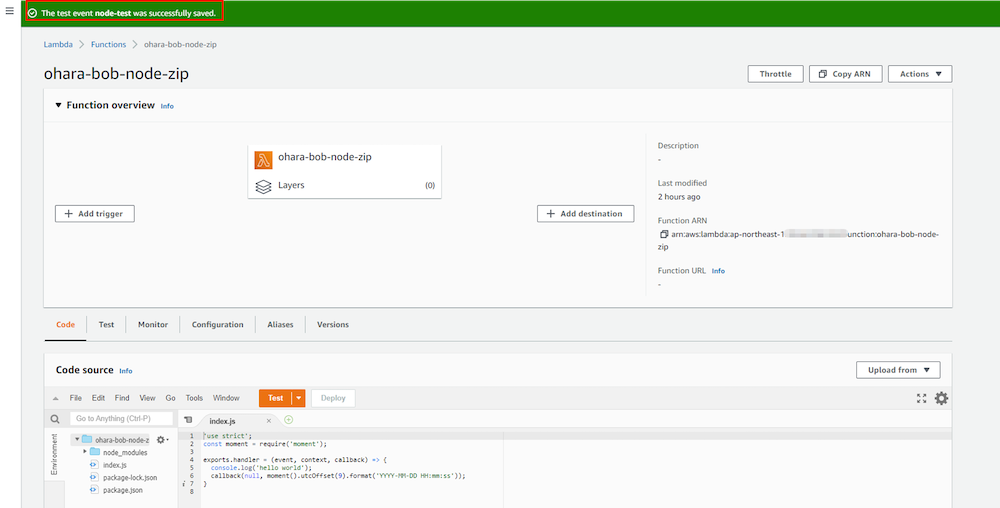Open the Tools menu in editor
Viewport: 1000px width, 508px height.
coord(194,398)
